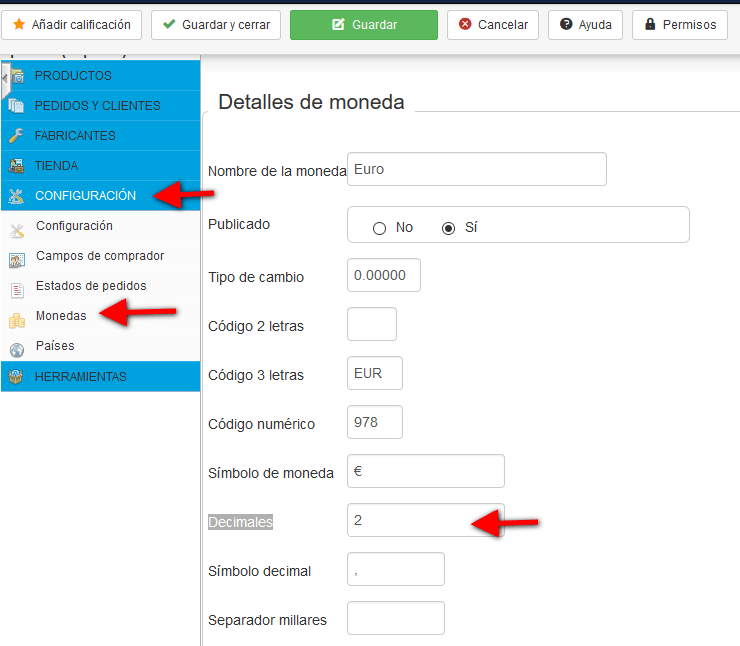Viewport: 740px width, 646px height.
Task: Select the No radio for Publicado
Action: tap(379, 228)
